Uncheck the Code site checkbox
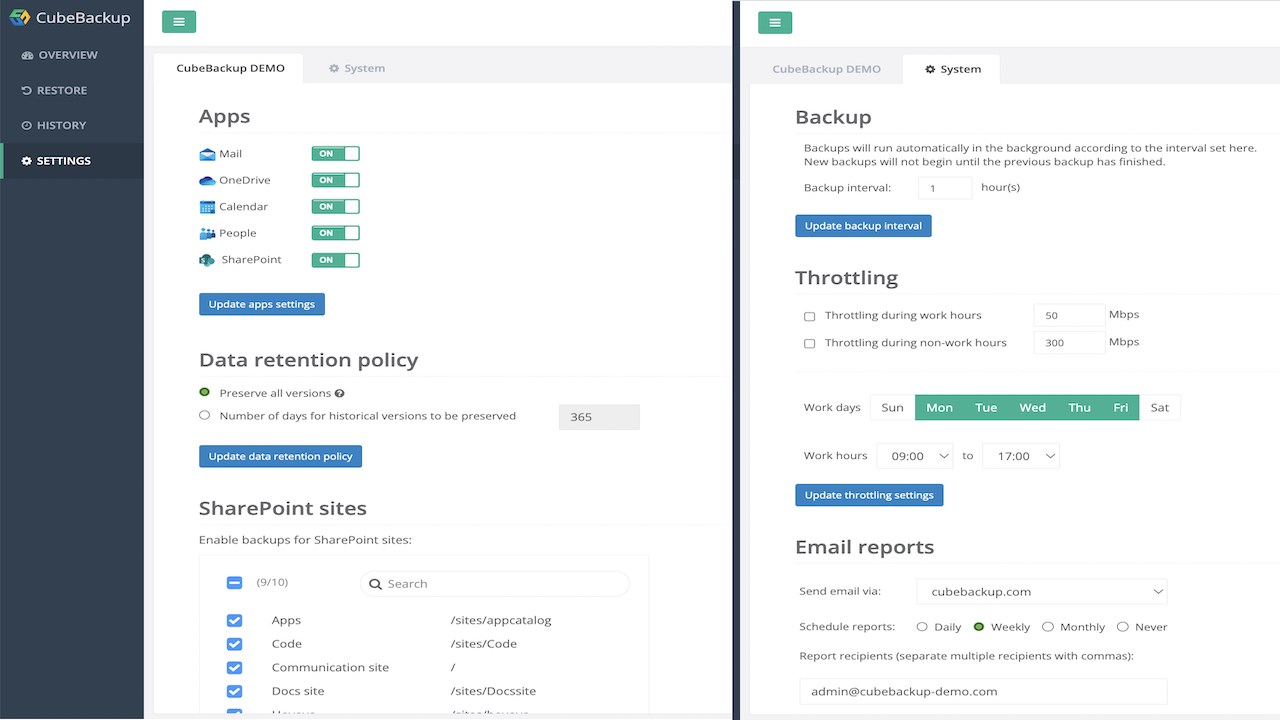Viewport: 1280px width, 720px height. coord(234,644)
